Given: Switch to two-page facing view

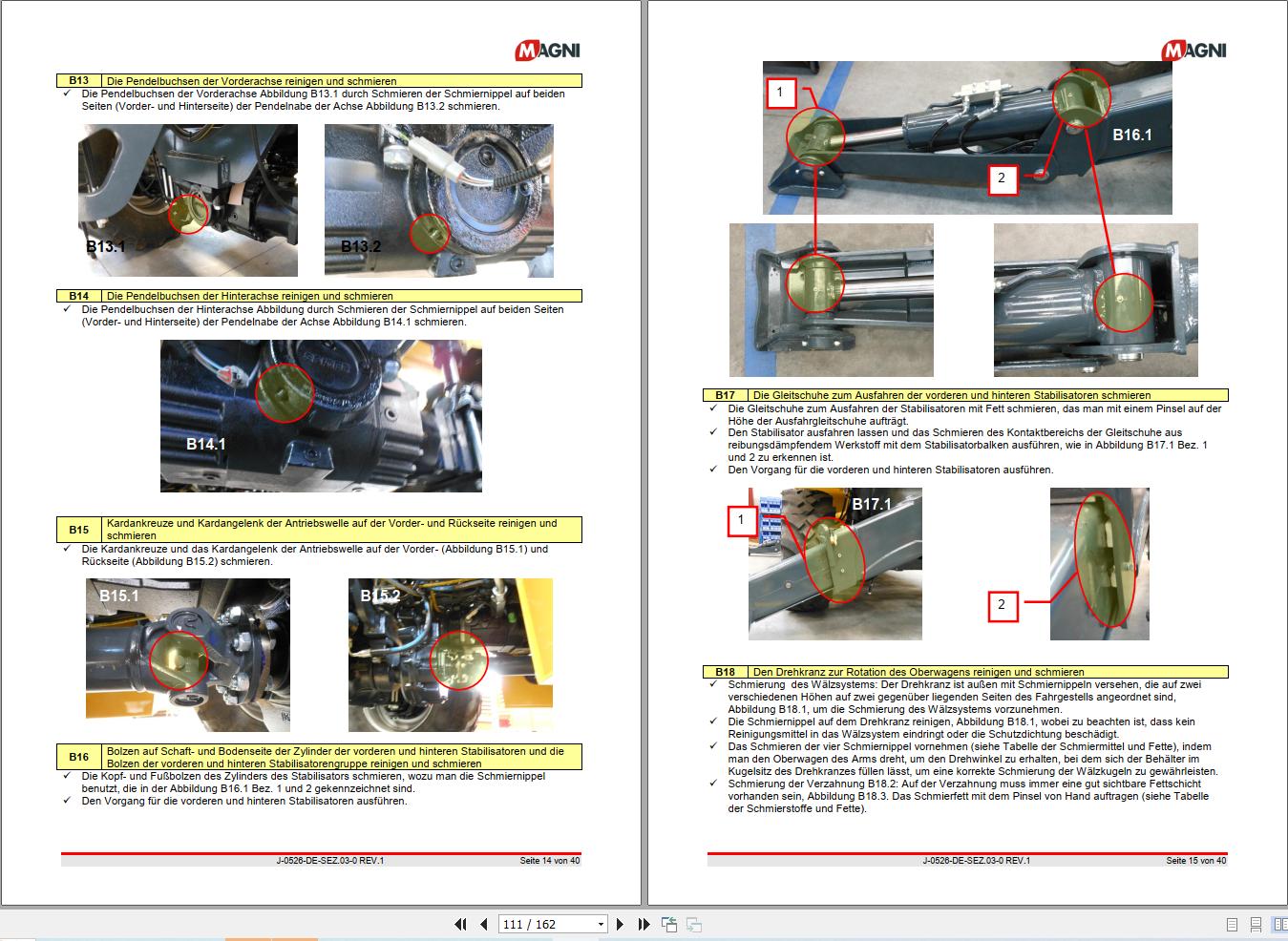Looking at the screenshot, I should click(1277, 924).
